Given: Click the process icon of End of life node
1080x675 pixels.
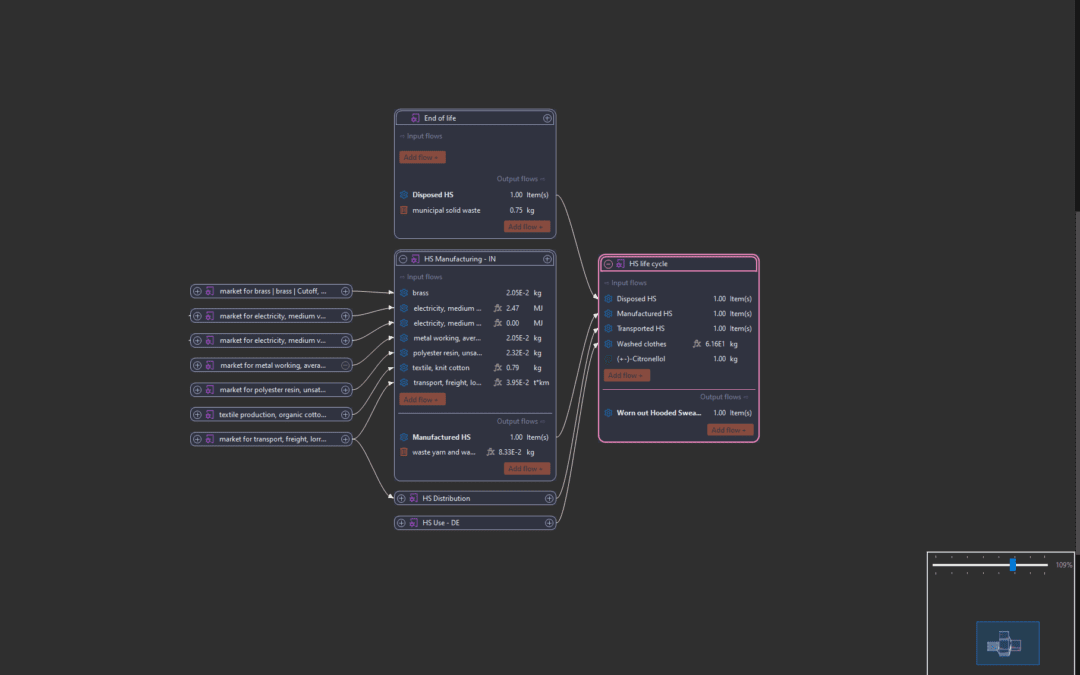Looking at the screenshot, I should click(x=415, y=118).
